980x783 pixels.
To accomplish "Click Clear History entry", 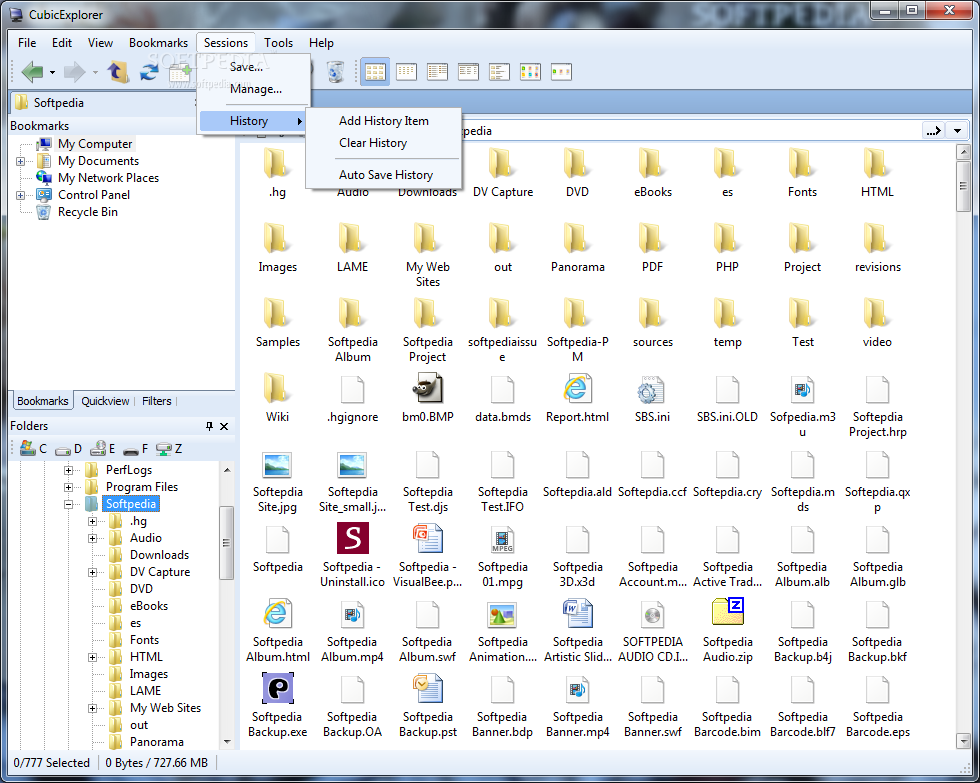I will [373, 143].
